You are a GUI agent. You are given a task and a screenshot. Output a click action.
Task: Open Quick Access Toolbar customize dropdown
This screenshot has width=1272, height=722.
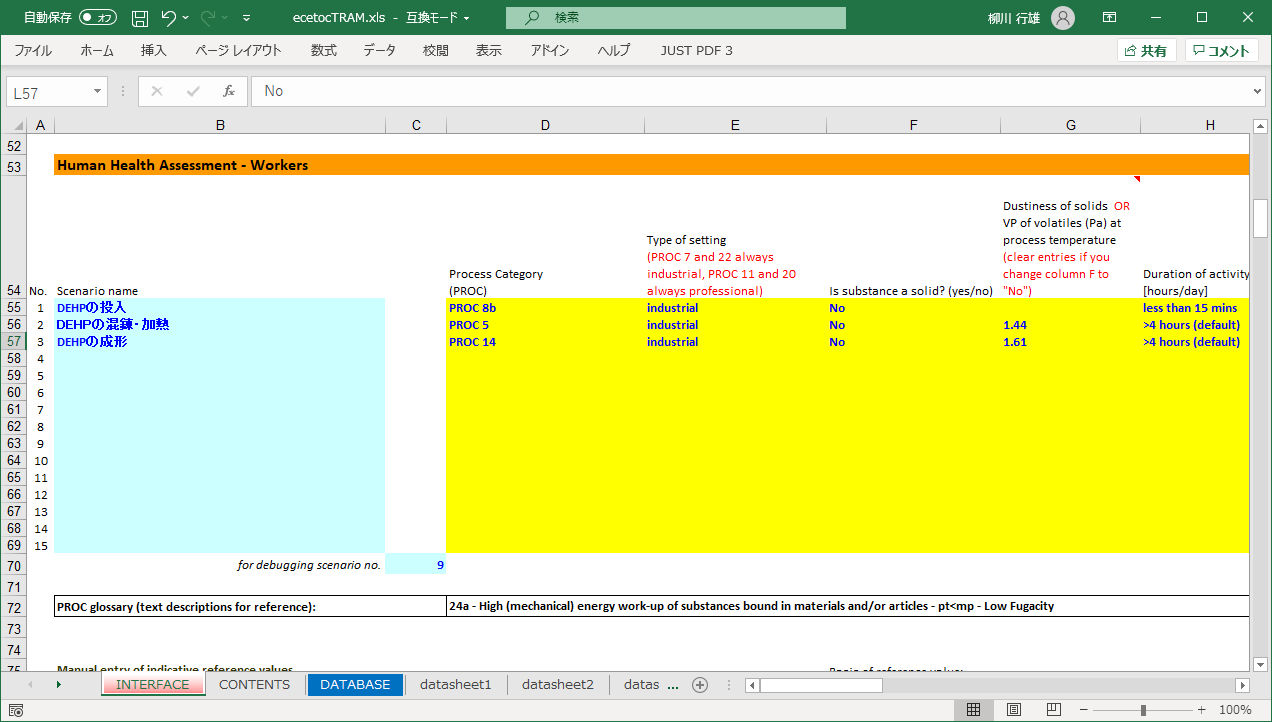click(247, 18)
